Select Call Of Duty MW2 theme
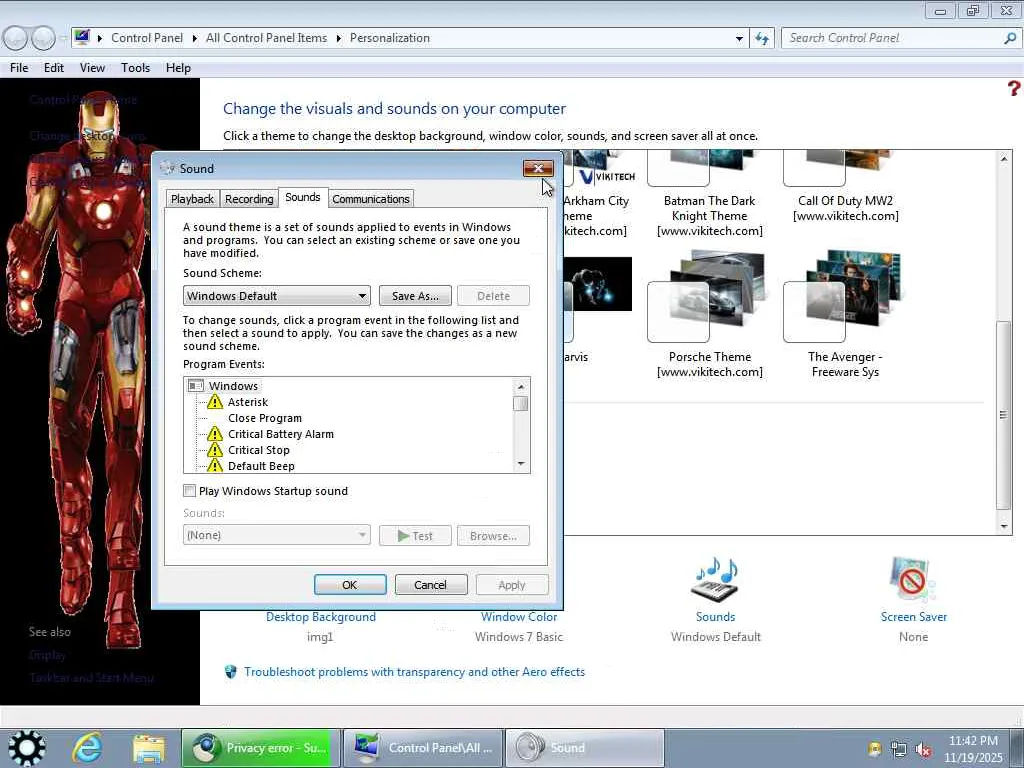The height and width of the screenshot is (768, 1024). click(845, 208)
